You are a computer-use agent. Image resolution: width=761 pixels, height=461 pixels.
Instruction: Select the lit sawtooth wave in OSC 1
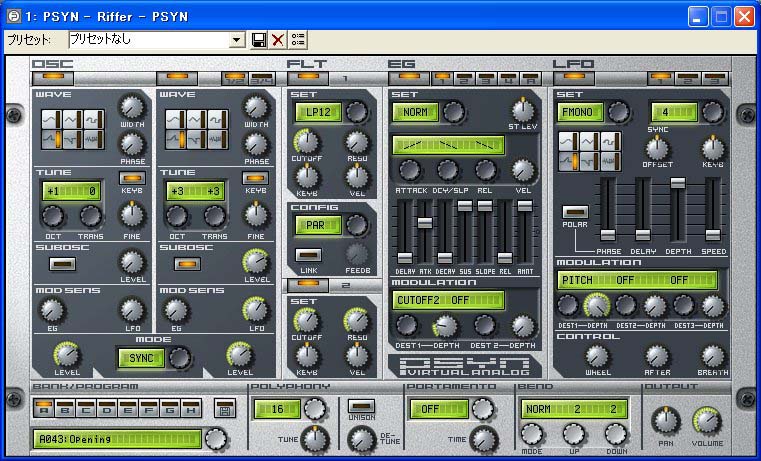pos(51,140)
